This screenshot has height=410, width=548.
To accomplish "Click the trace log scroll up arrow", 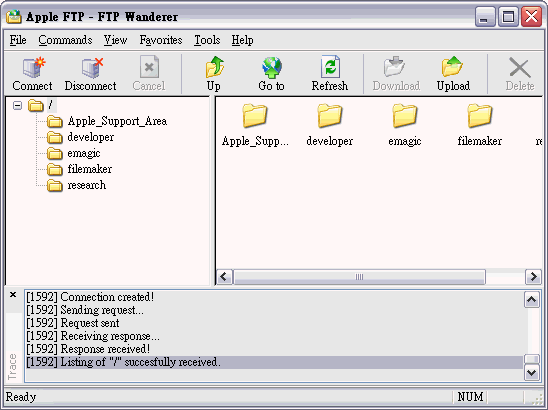I will (532, 300).
